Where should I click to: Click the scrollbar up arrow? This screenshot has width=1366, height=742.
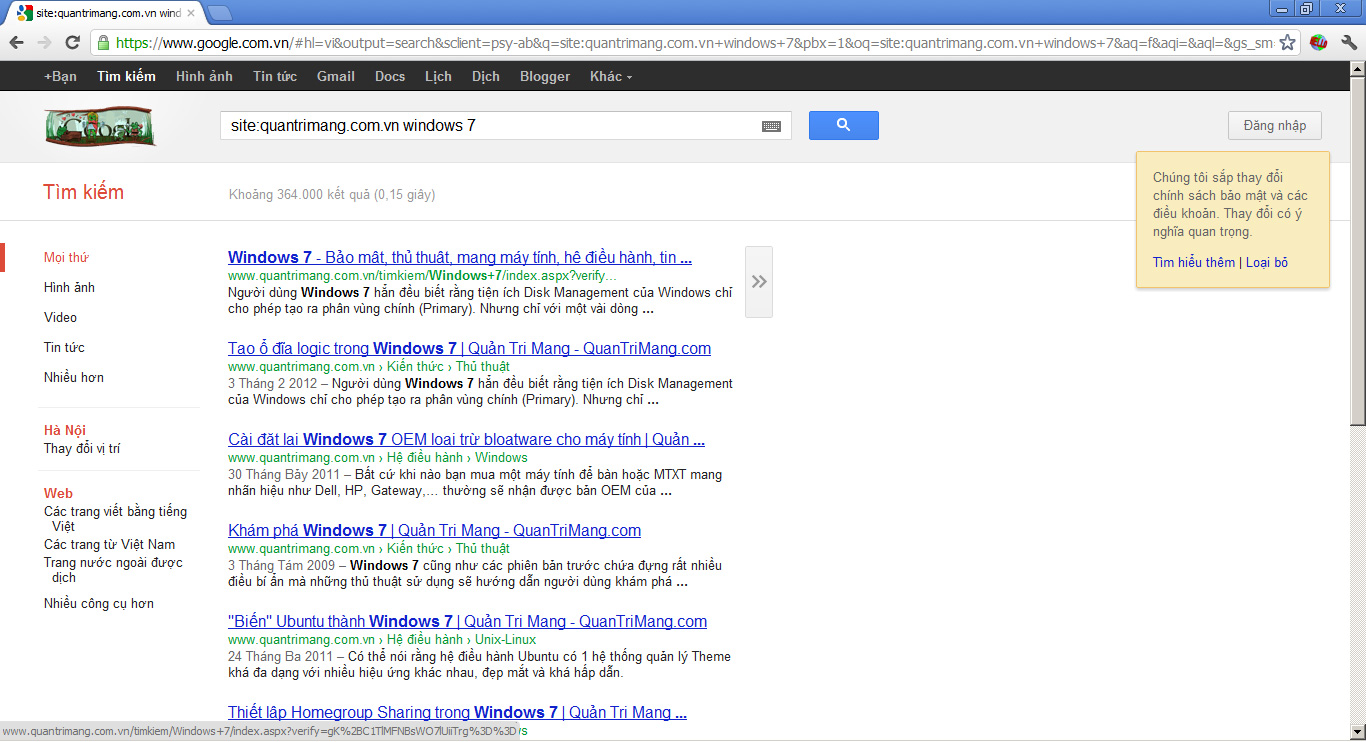tap(1357, 69)
